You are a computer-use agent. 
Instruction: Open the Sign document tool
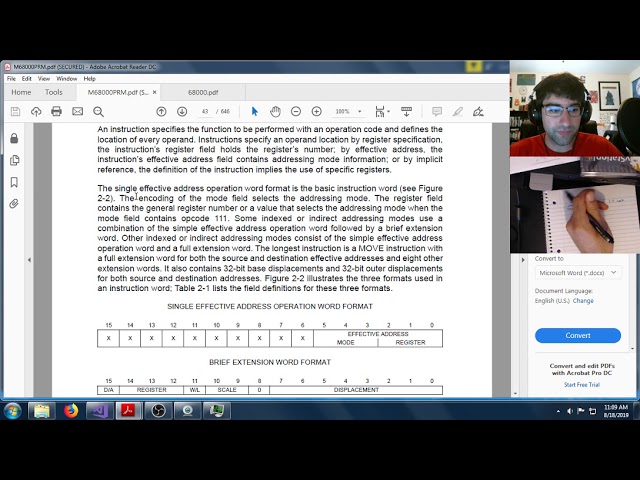(x=478, y=111)
